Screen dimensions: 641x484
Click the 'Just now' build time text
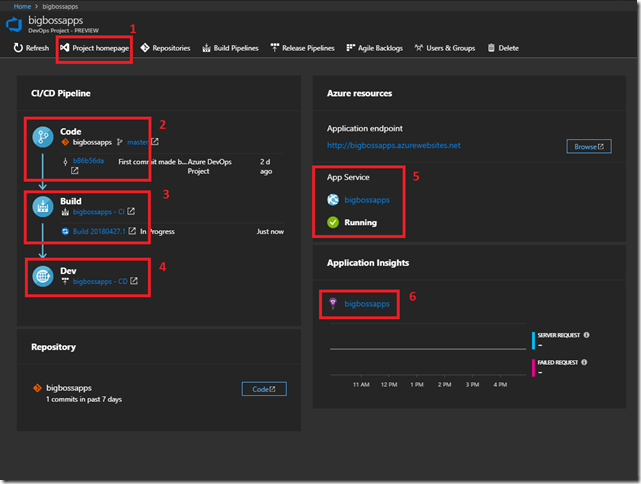click(270, 231)
